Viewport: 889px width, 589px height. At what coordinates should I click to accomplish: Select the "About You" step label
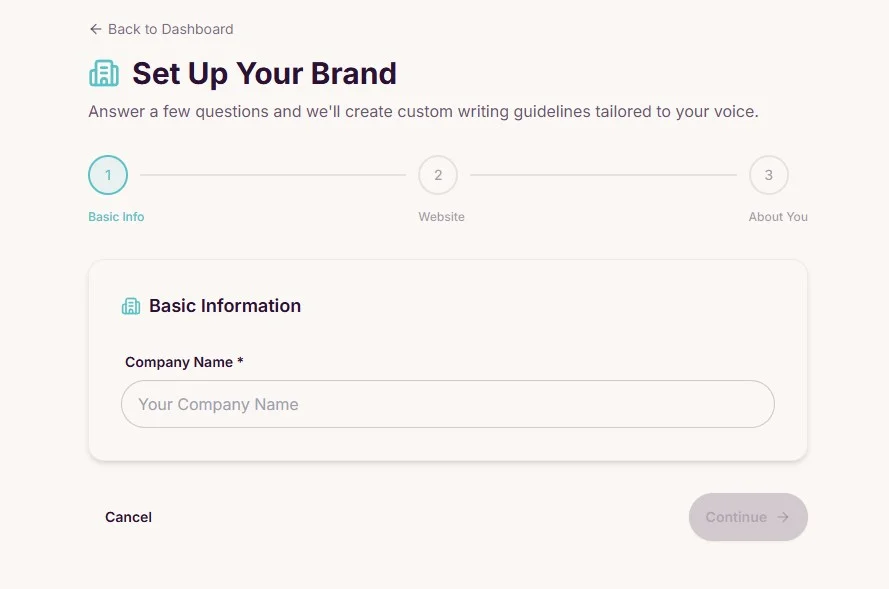point(778,216)
